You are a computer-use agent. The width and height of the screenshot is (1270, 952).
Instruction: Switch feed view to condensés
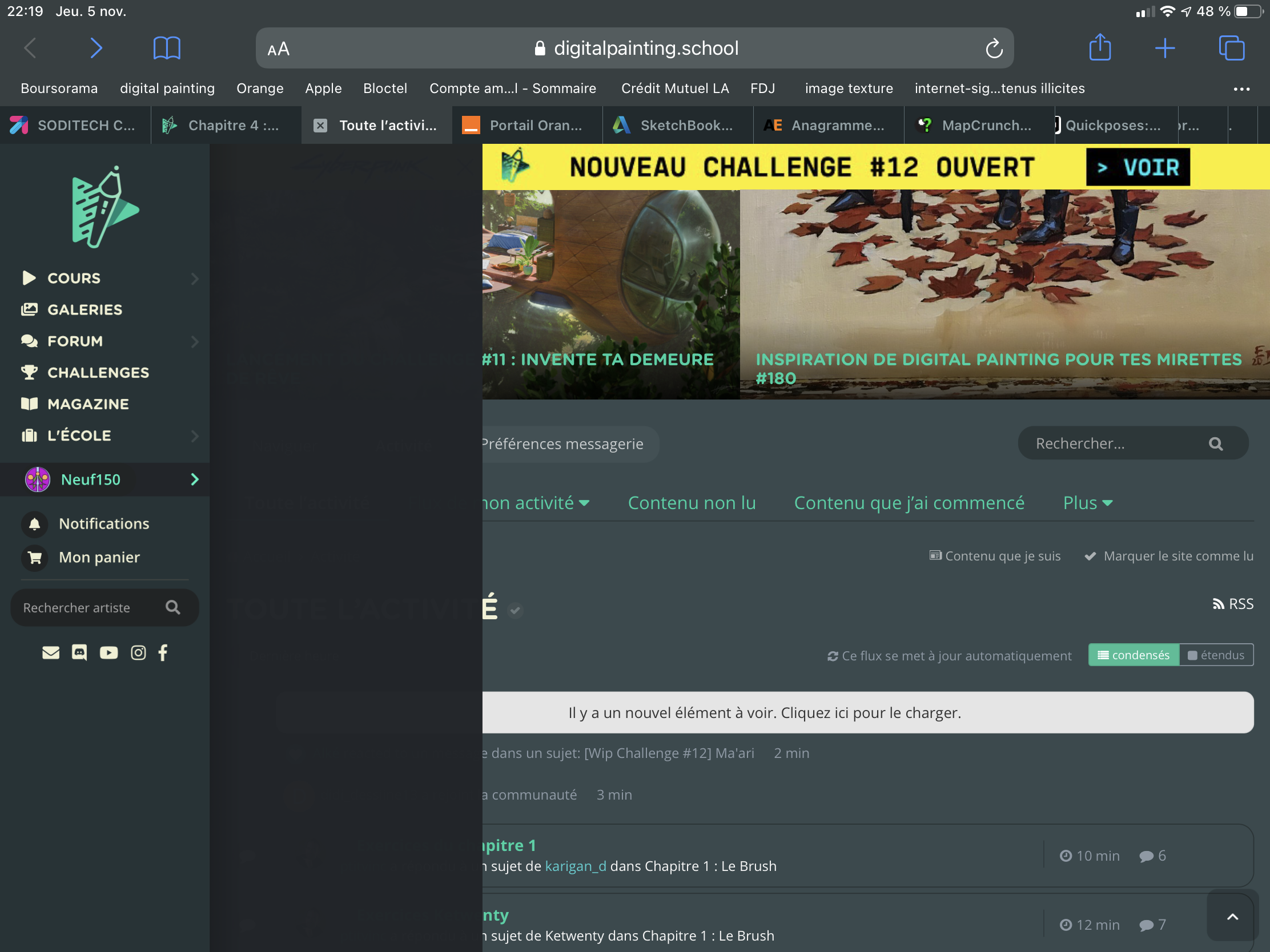point(1134,655)
